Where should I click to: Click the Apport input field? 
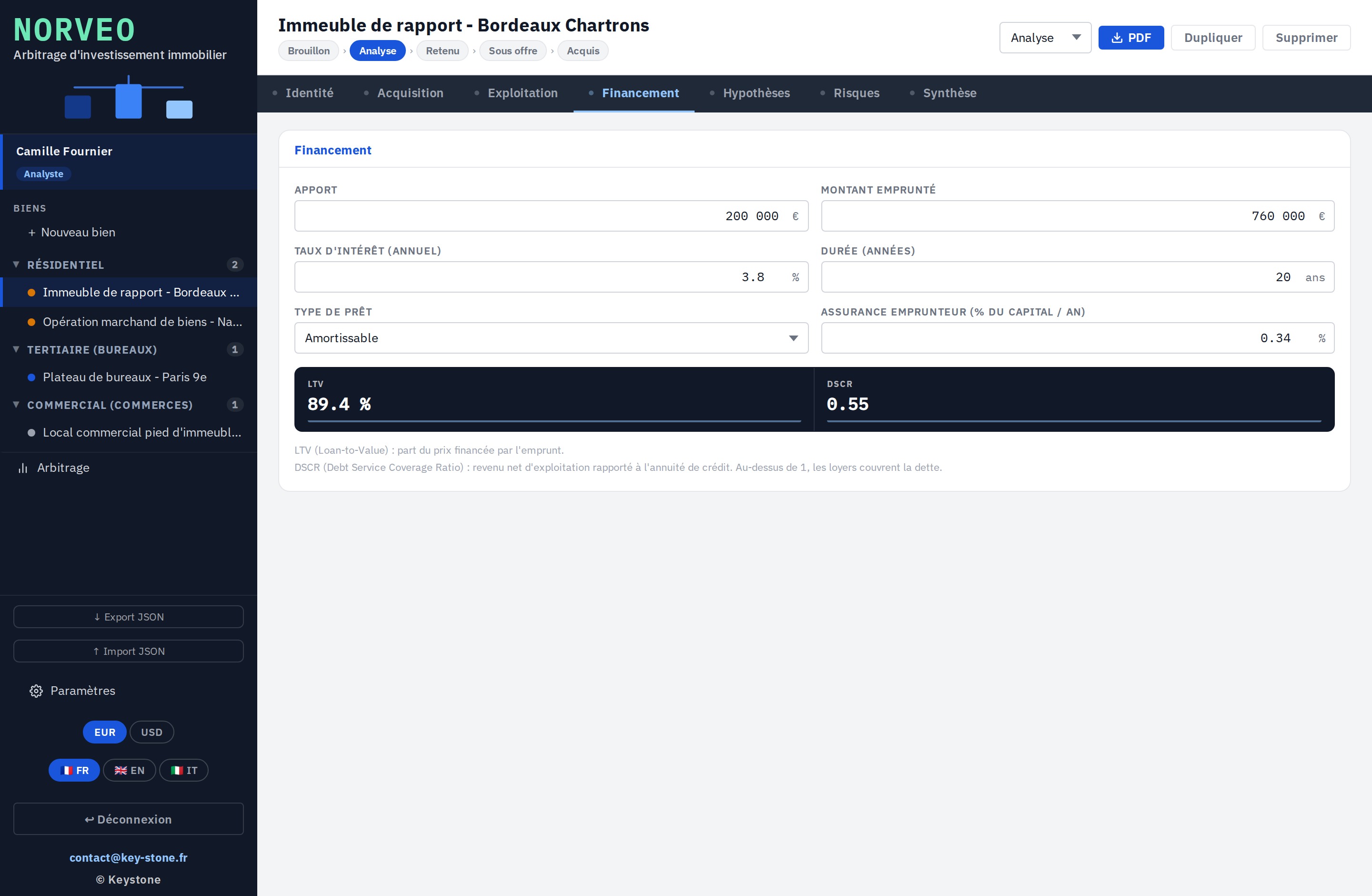click(551, 215)
